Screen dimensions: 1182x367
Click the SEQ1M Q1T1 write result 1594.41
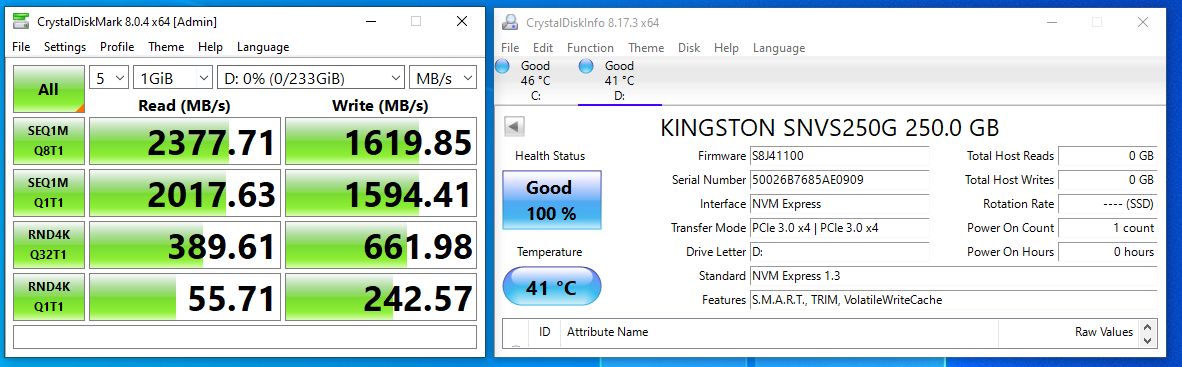[381, 193]
